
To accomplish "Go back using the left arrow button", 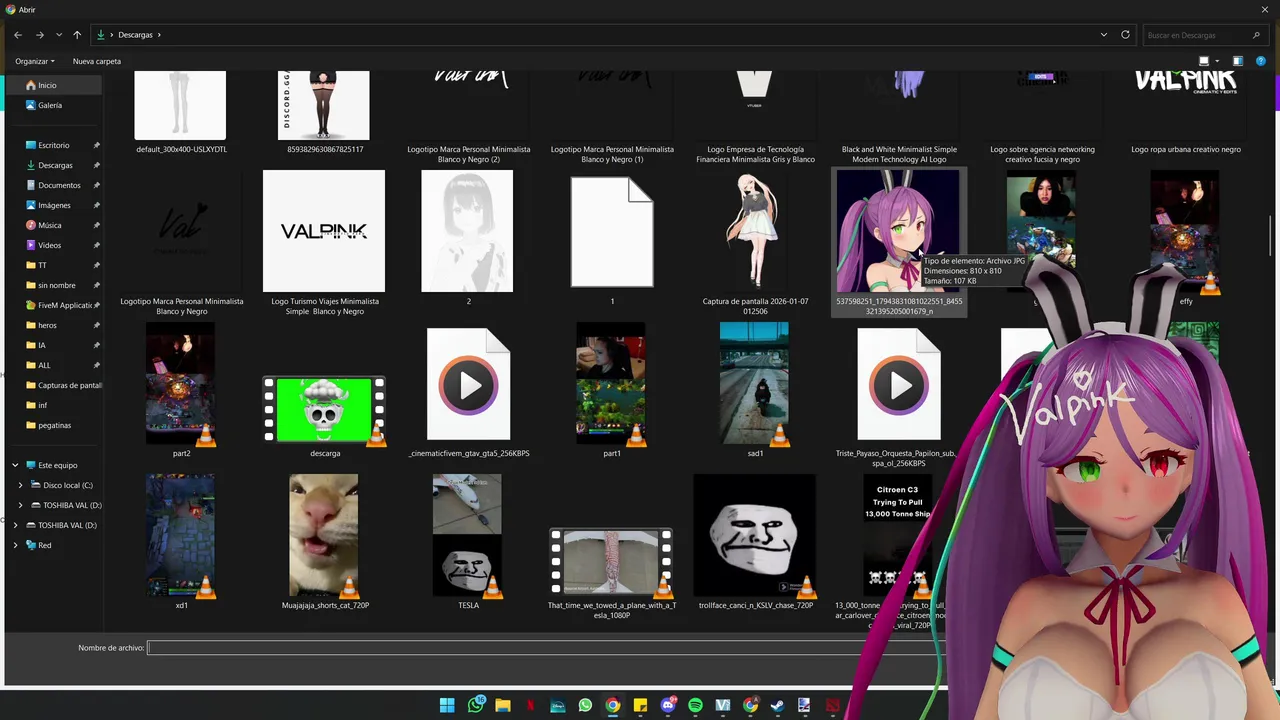I will [x=18, y=35].
